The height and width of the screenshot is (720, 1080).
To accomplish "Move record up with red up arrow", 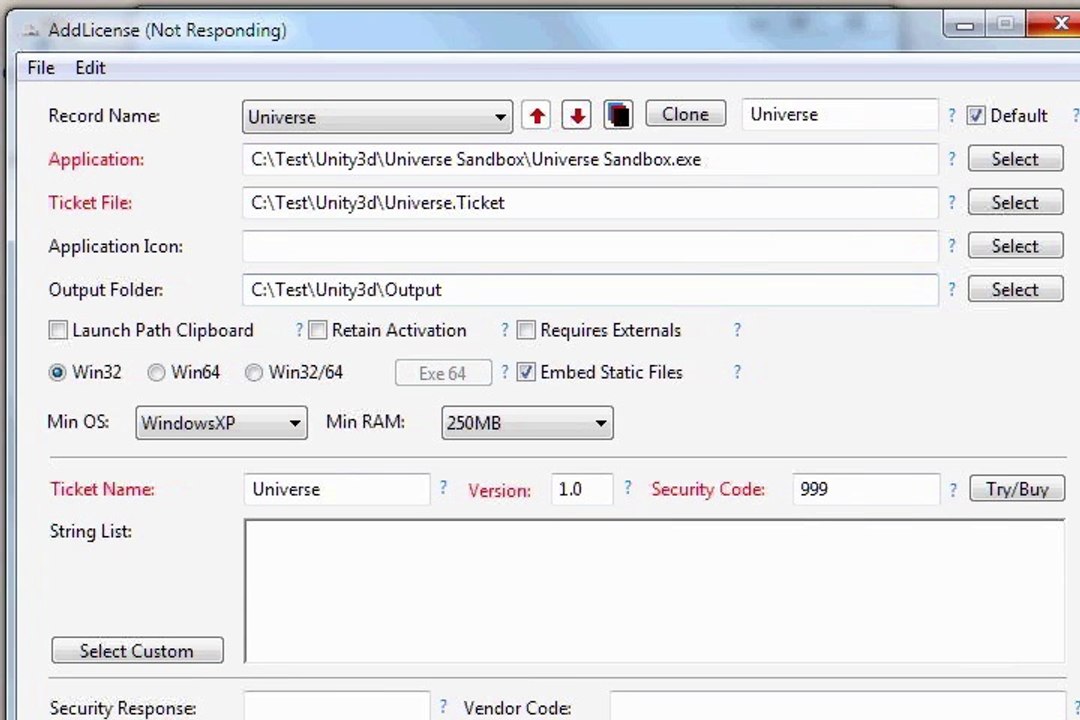I will pyautogui.click(x=537, y=115).
